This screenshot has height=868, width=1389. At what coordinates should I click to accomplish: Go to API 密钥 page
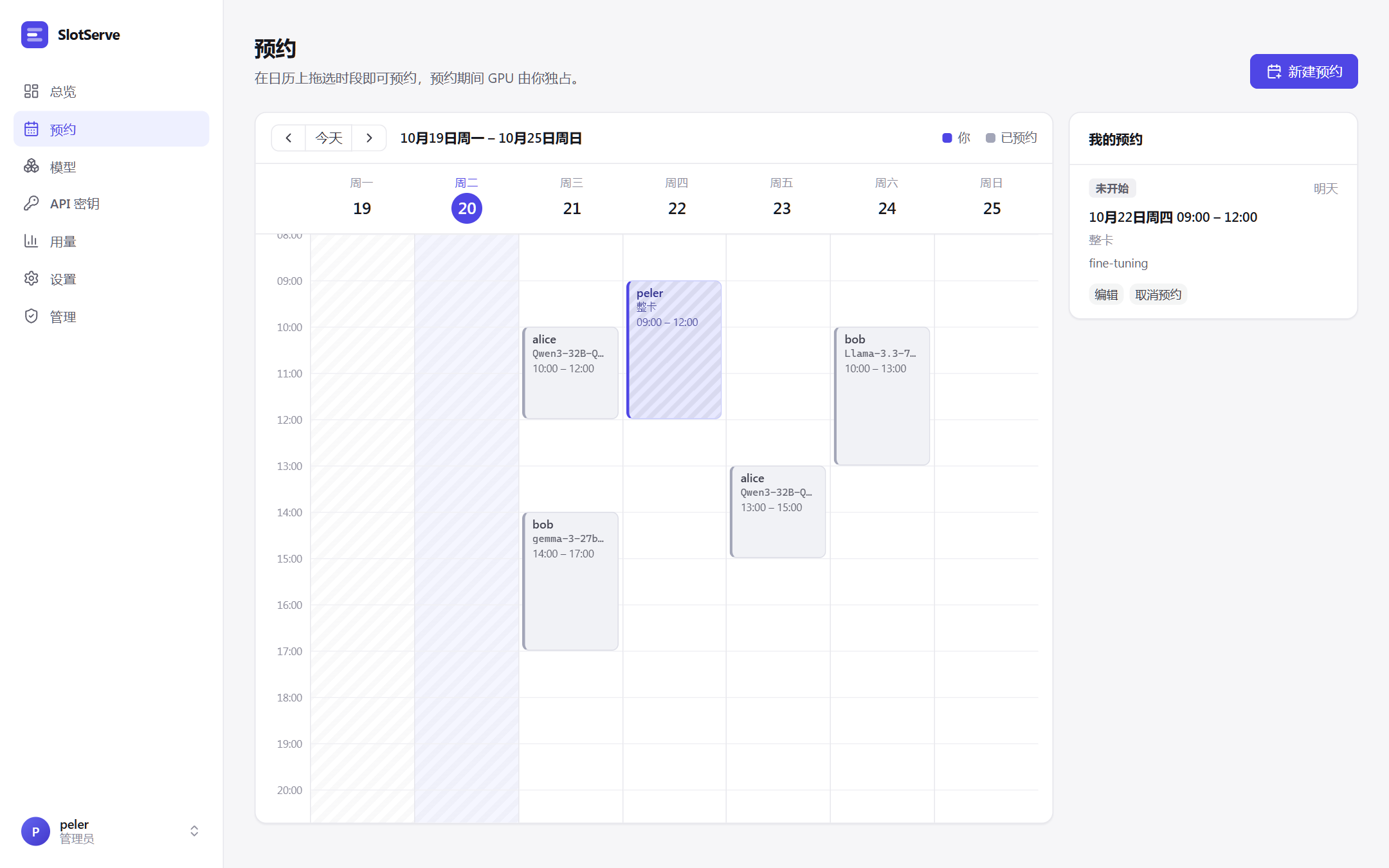pos(111,204)
